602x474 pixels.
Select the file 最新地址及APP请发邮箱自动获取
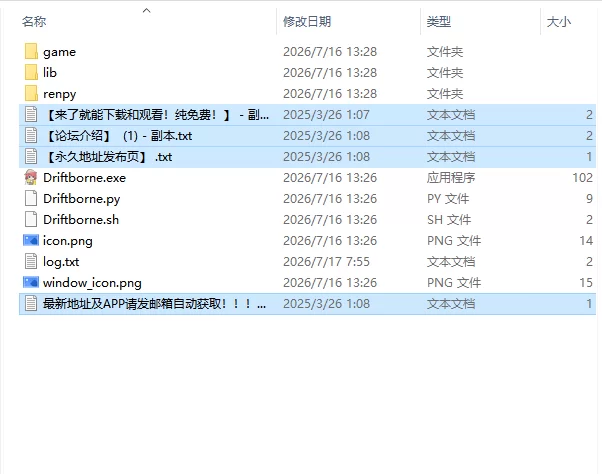coord(154,304)
